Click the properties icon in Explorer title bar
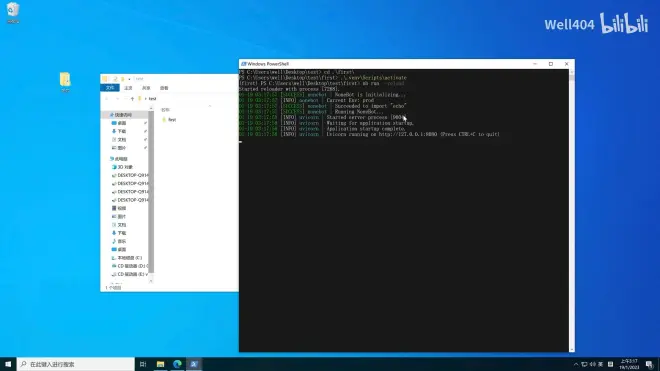Image resolution: width=660 pixels, height=371 pixels. click(x=115, y=79)
